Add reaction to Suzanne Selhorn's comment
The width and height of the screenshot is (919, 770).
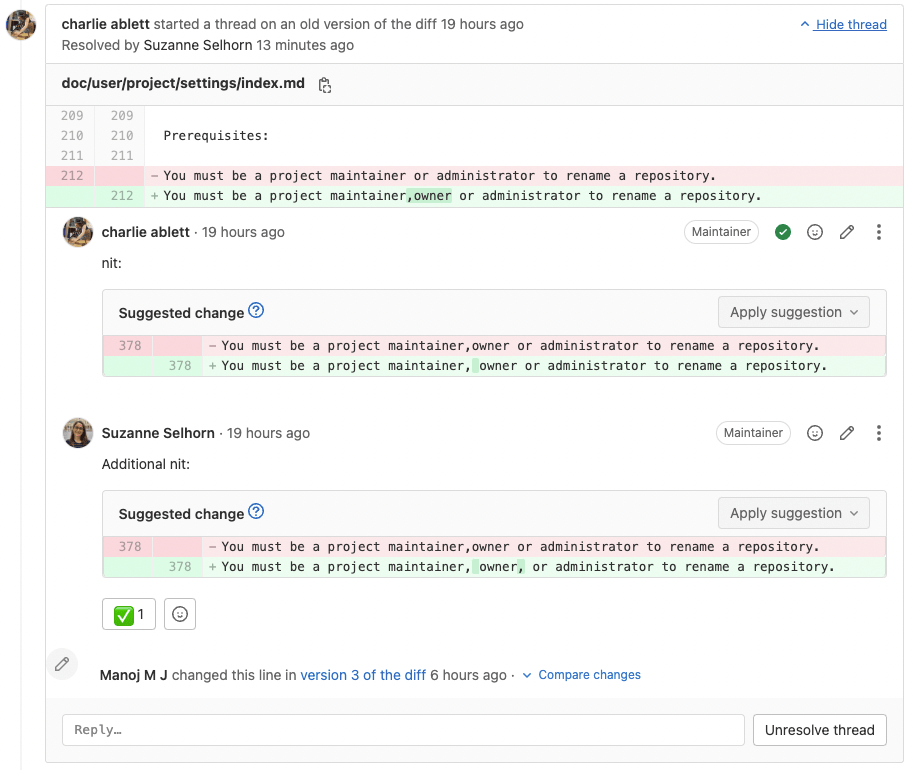coord(815,433)
